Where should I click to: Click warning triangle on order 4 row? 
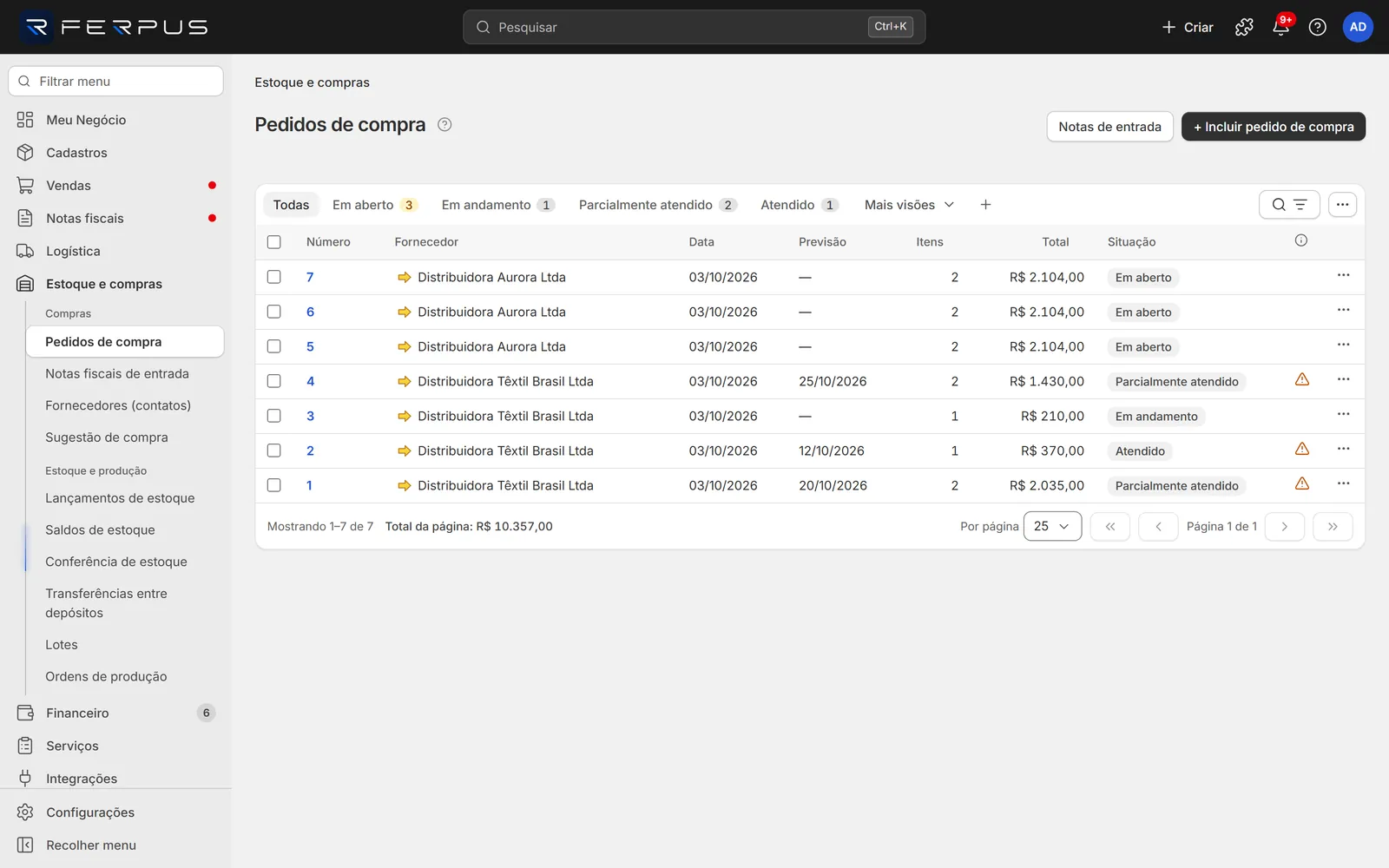click(1301, 379)
